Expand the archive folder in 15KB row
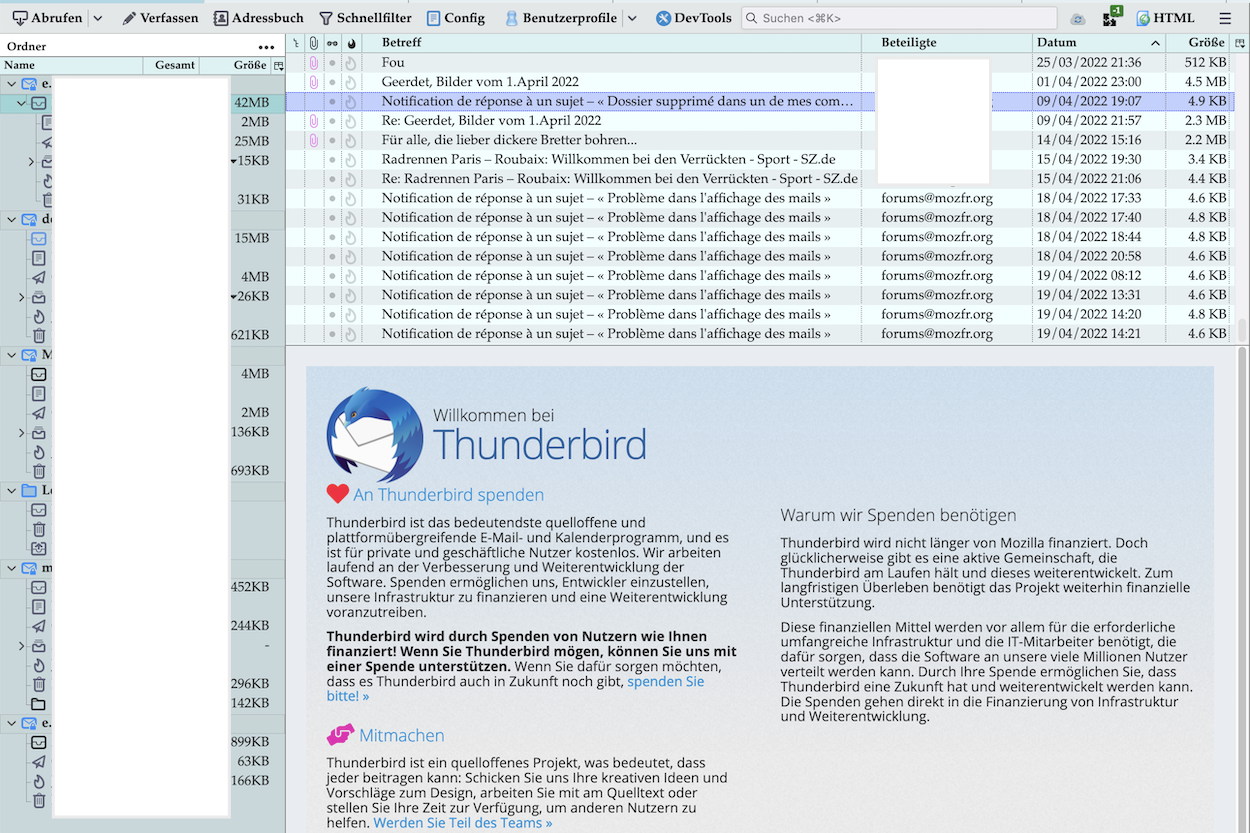The image size is (1250, 833). [x=31, y=161]
